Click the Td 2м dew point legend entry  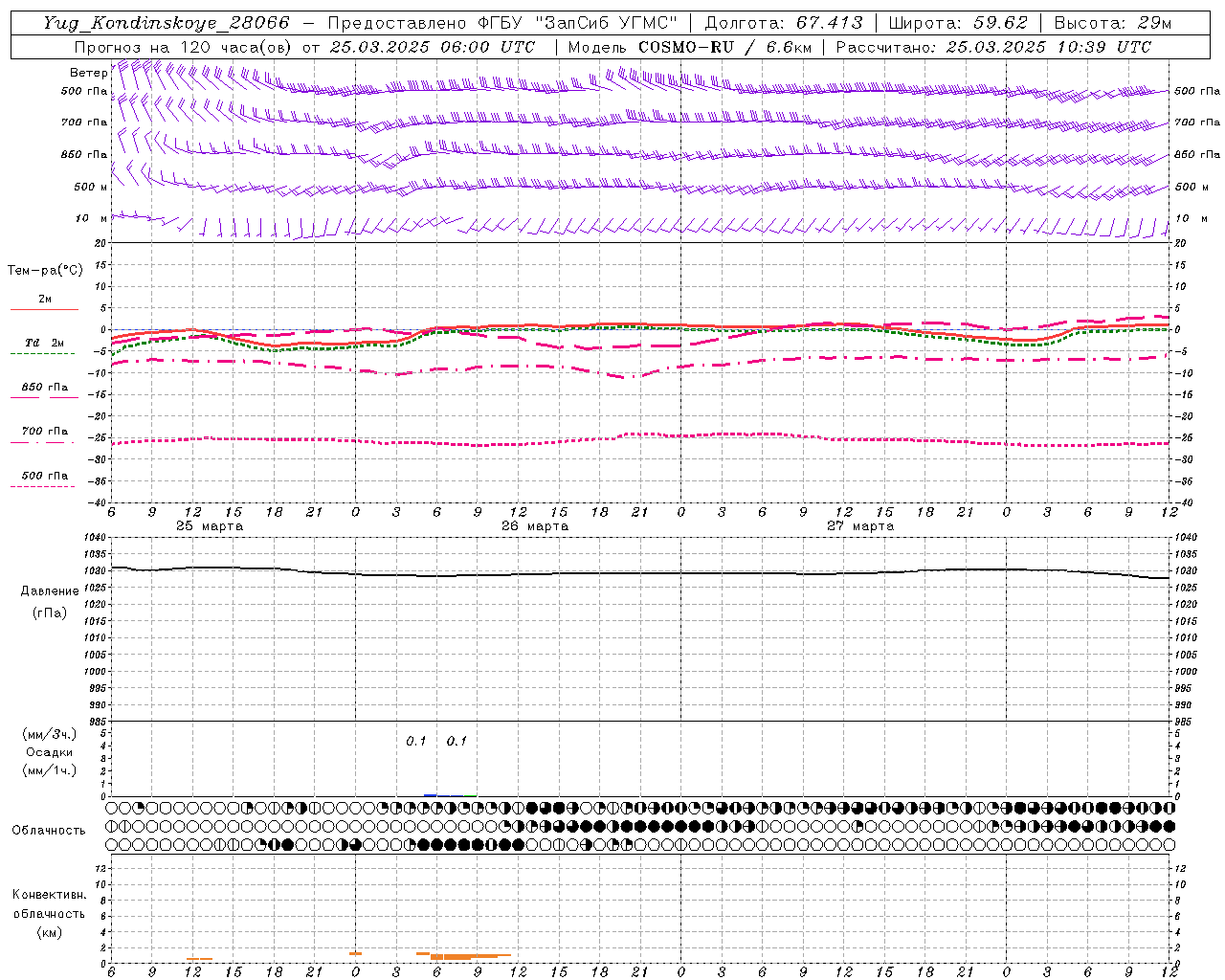44,343
